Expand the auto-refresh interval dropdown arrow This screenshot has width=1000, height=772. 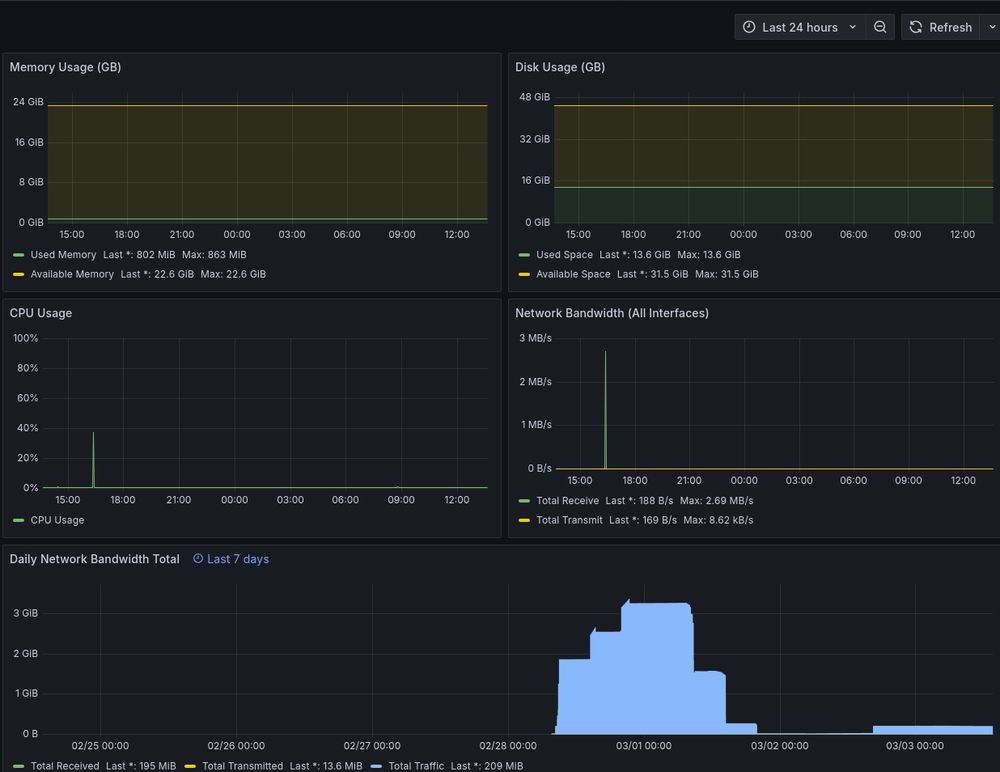[991, 27]
